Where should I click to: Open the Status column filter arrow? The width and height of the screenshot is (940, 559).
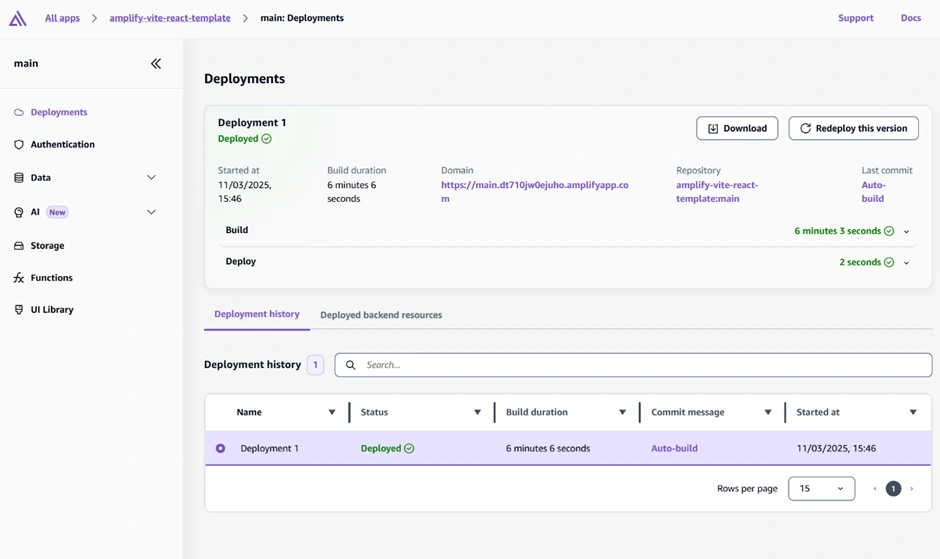[x=477, y=412]
